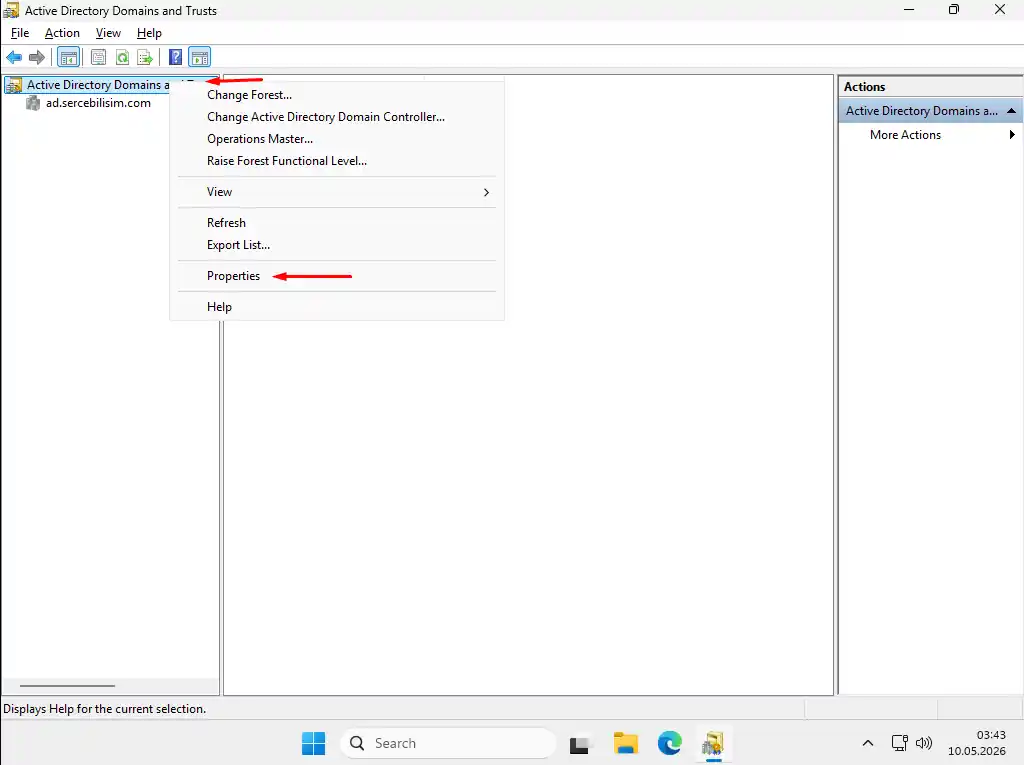The width and height of the screenshot is (1024, 765).
Task: Open clock showing 03:43 date
Action: [x=976, y=743]
